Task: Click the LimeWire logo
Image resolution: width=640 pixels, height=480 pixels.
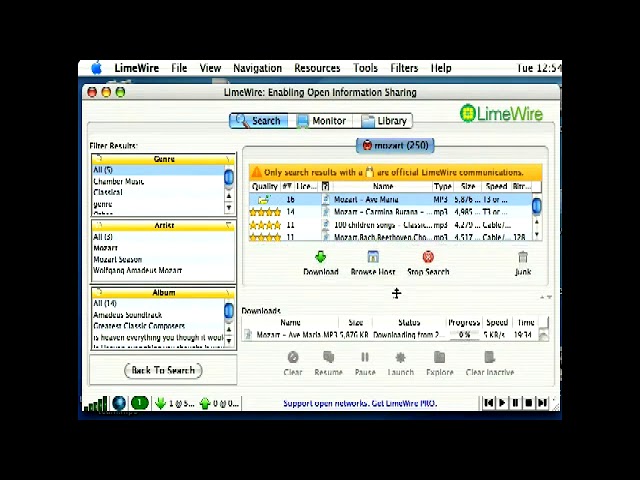Action: point(501,113)
